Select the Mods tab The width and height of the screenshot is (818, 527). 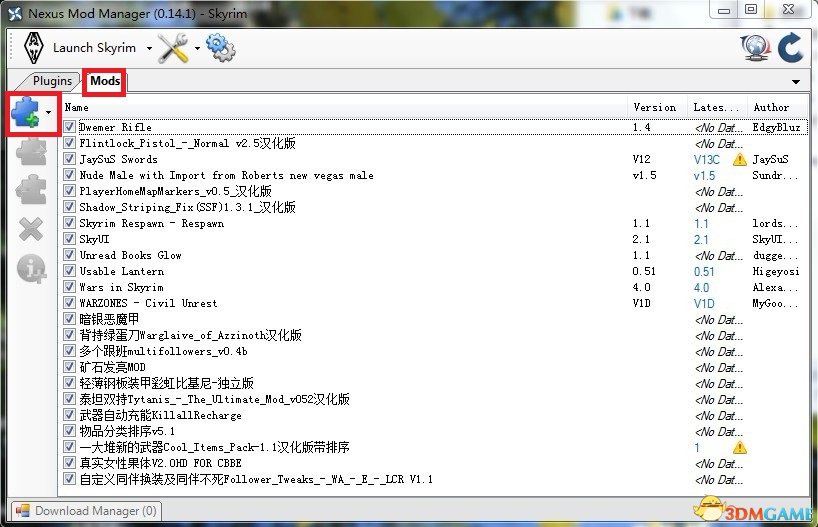pos(105,81)
